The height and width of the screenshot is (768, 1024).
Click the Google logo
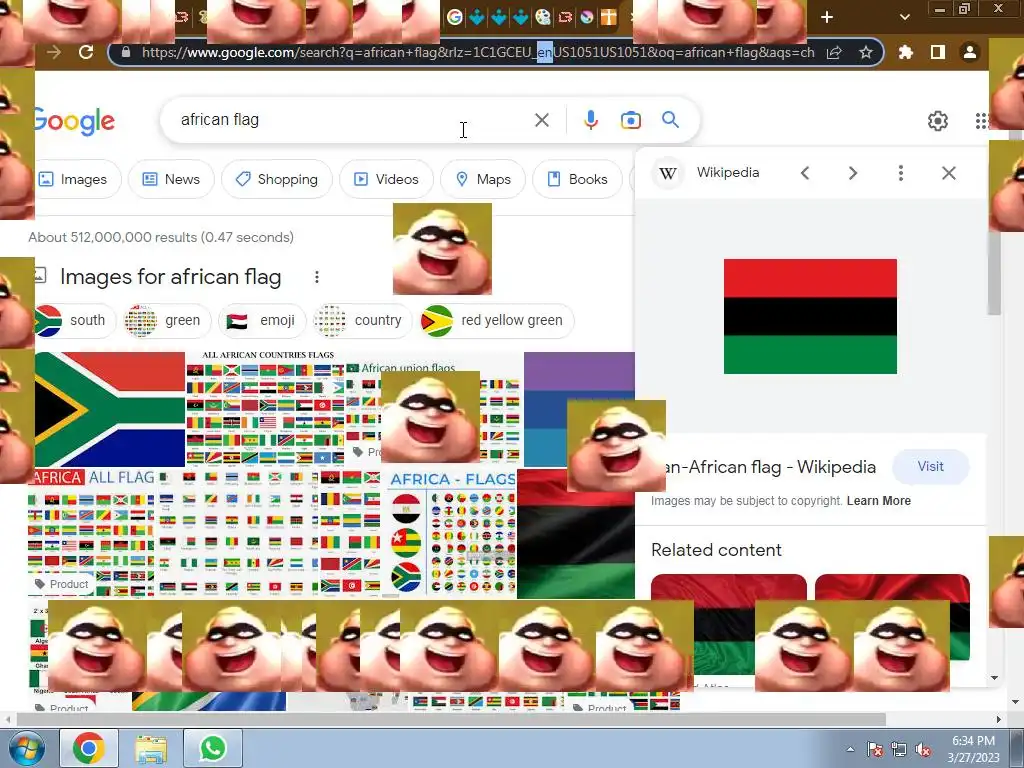[x=74, y=121]
